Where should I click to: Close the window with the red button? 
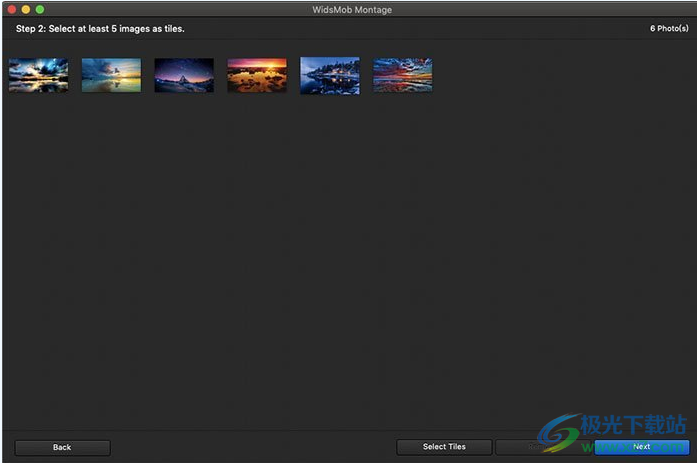(x=12, y=9)
